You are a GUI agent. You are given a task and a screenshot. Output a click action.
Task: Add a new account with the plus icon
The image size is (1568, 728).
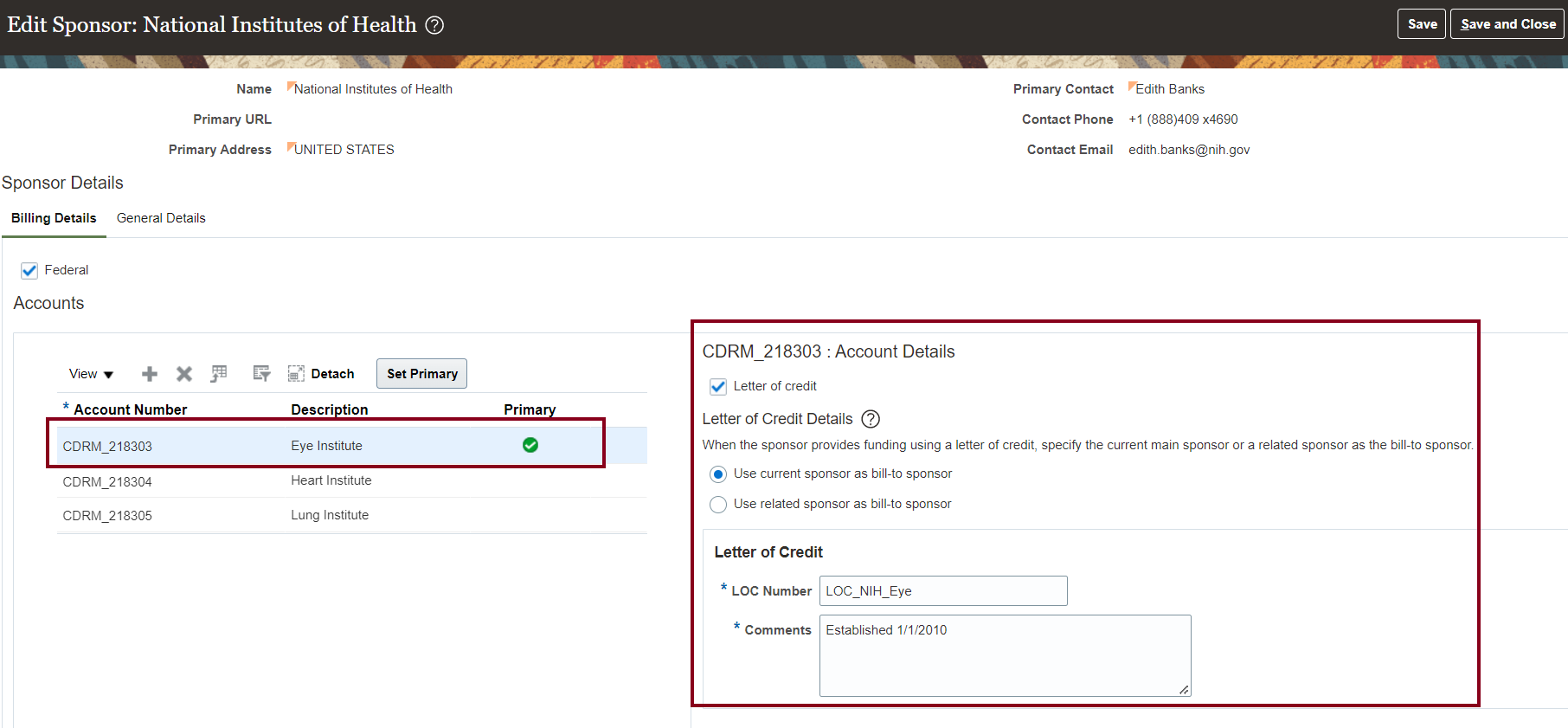(150, 374)
